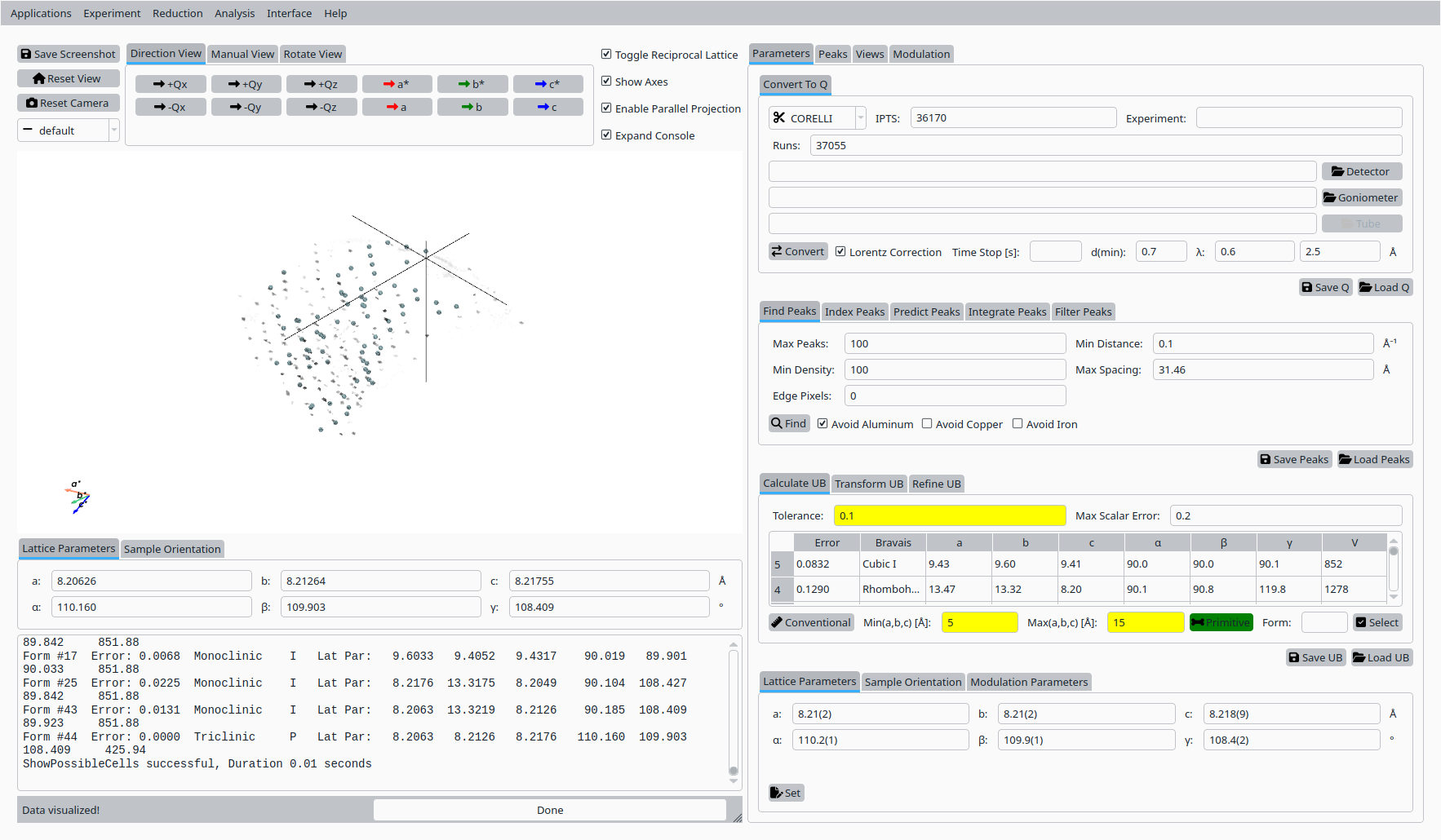
Task: Click the Reset Camera button
Action: pyautogui.click(x=69, y=103)
